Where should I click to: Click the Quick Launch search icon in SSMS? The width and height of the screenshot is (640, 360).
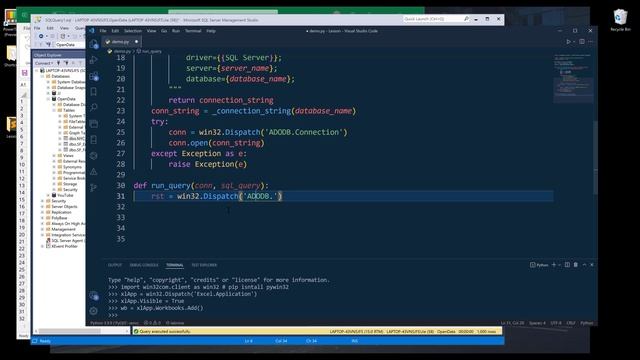click(x=466, y=19)
